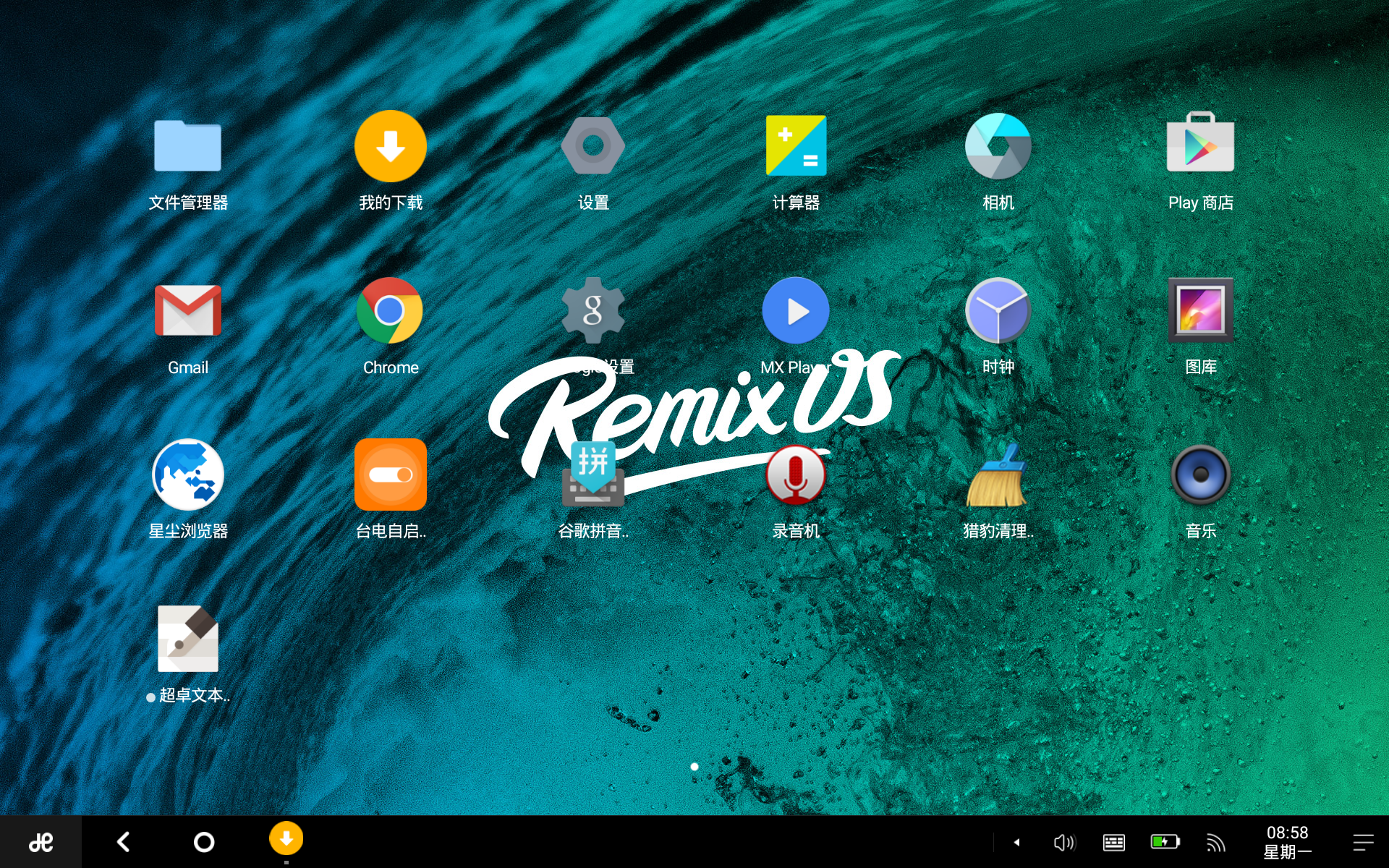
Task: Open the Chrome browser
Action: pos(390,311)
